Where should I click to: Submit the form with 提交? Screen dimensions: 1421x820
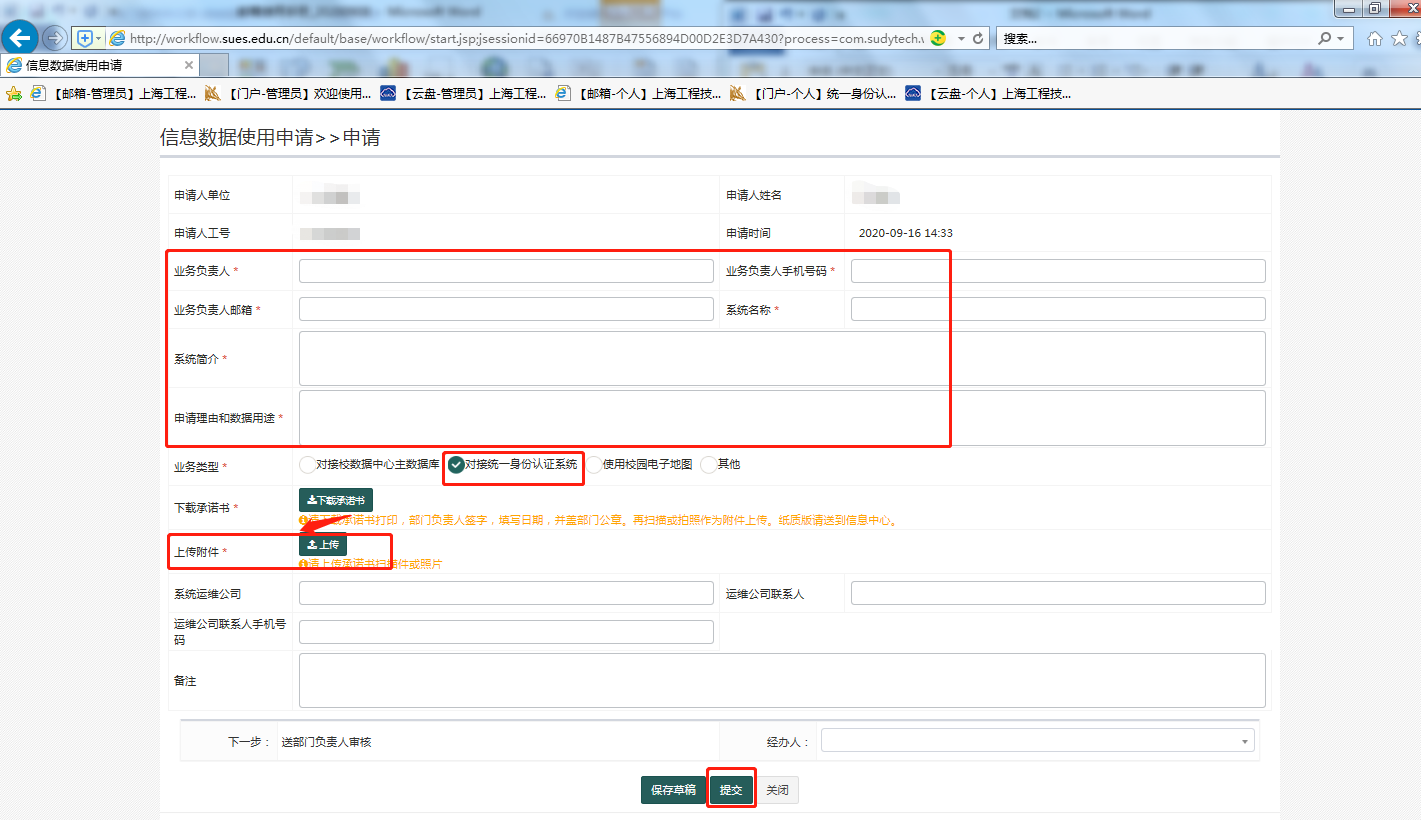coord(731,790)
